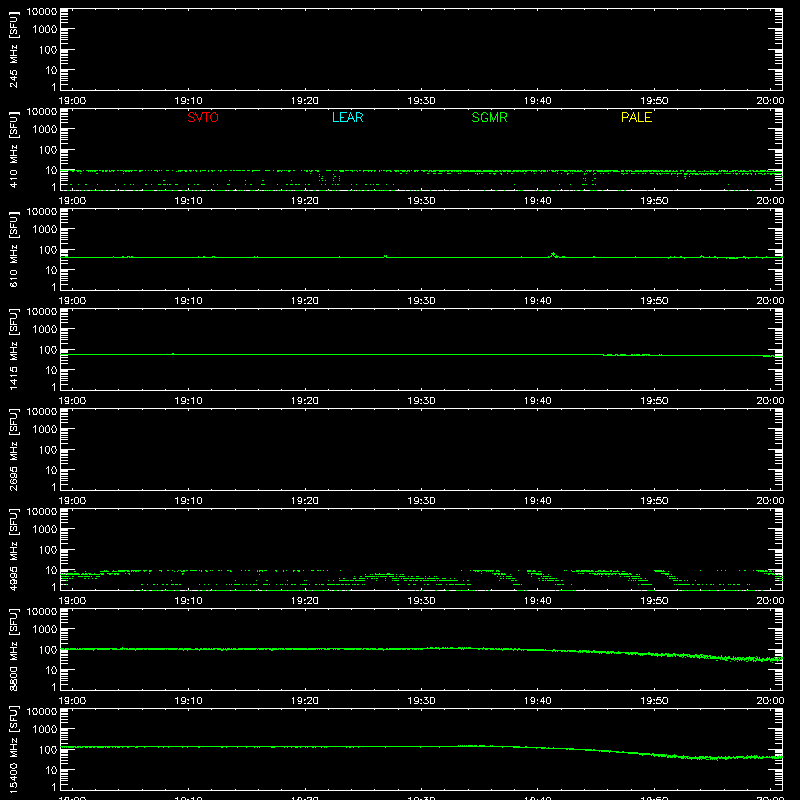Click the 10000 y-tick of 8800 MHz panel
This screenshot has height=800, width=800.
pyautogui.click(x=42, y=612)
